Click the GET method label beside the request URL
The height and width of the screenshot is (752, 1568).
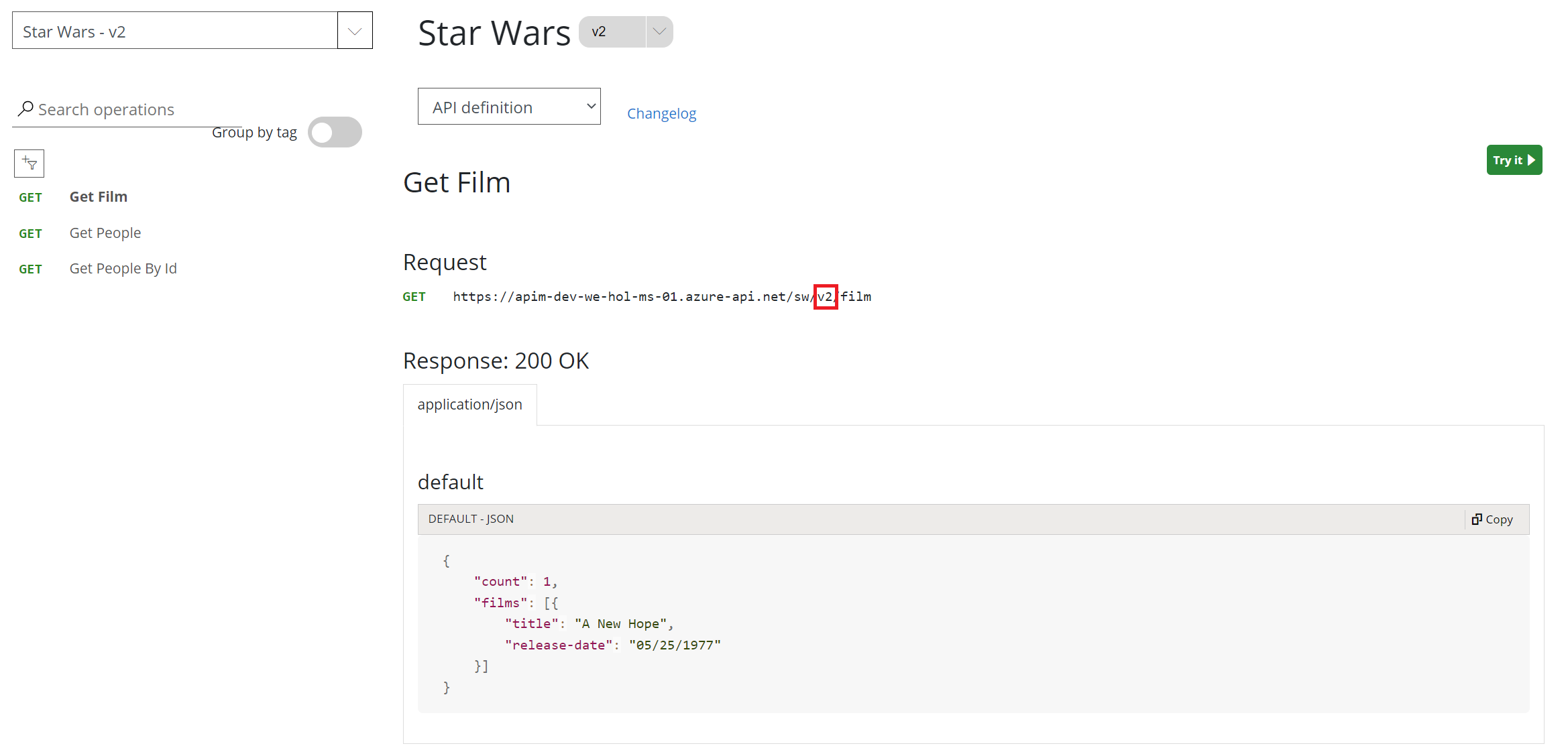pos(414,297)
